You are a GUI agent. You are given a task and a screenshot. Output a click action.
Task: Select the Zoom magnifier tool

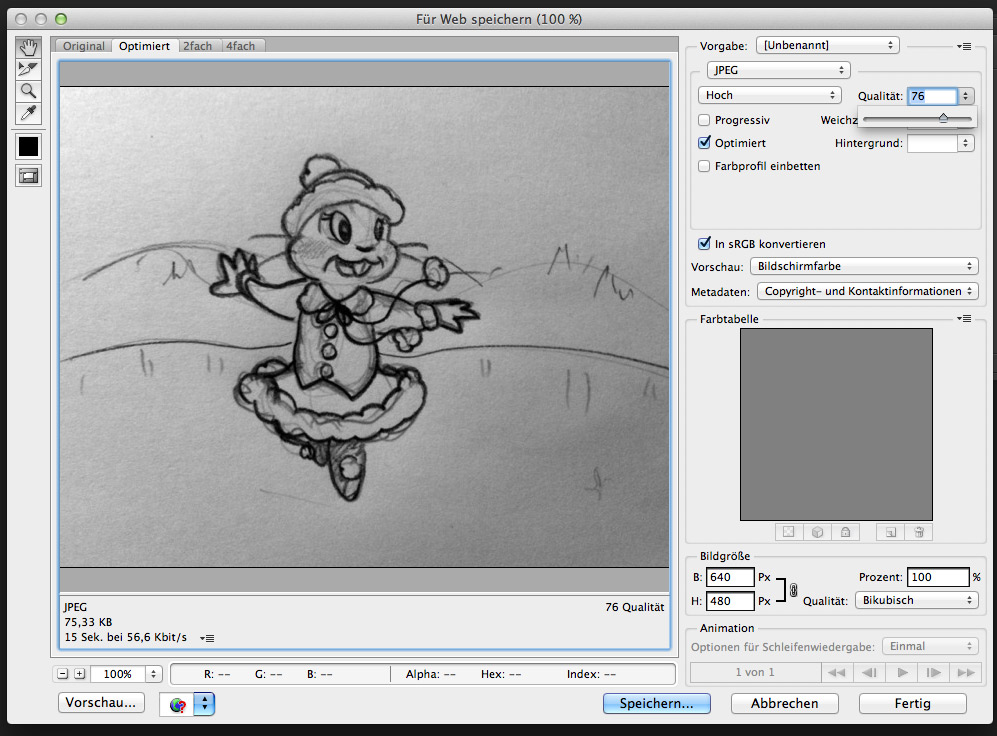coord(28,91)
